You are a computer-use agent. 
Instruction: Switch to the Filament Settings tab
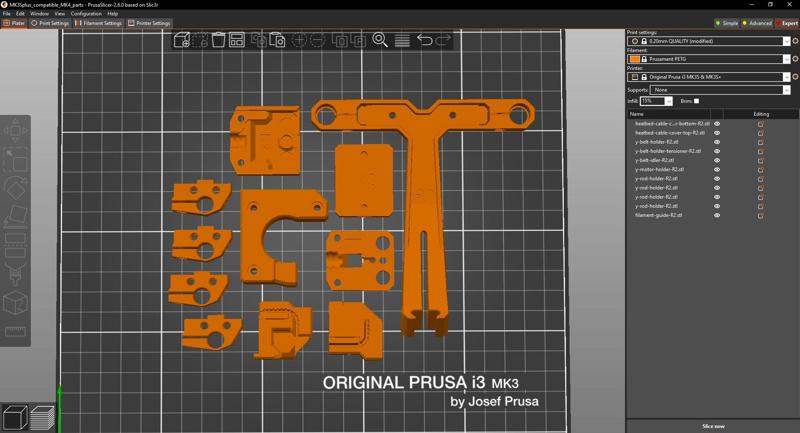98,23
